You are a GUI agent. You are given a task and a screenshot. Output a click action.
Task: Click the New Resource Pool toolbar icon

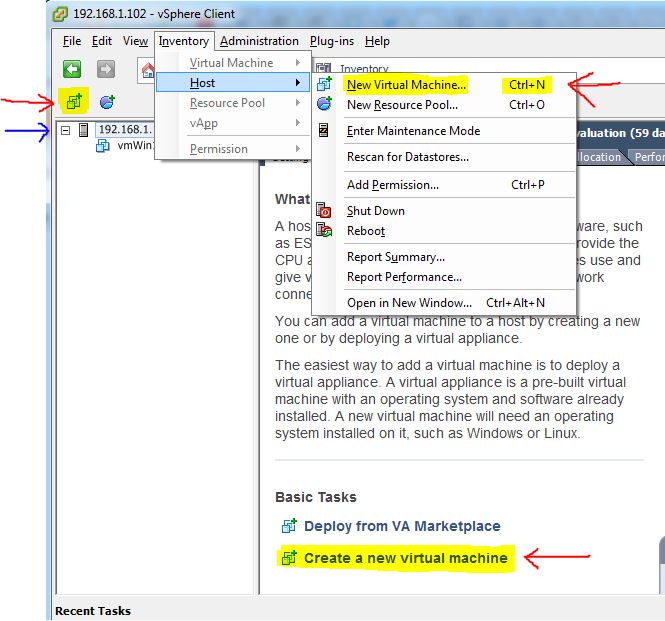click(x=107, y=102)
